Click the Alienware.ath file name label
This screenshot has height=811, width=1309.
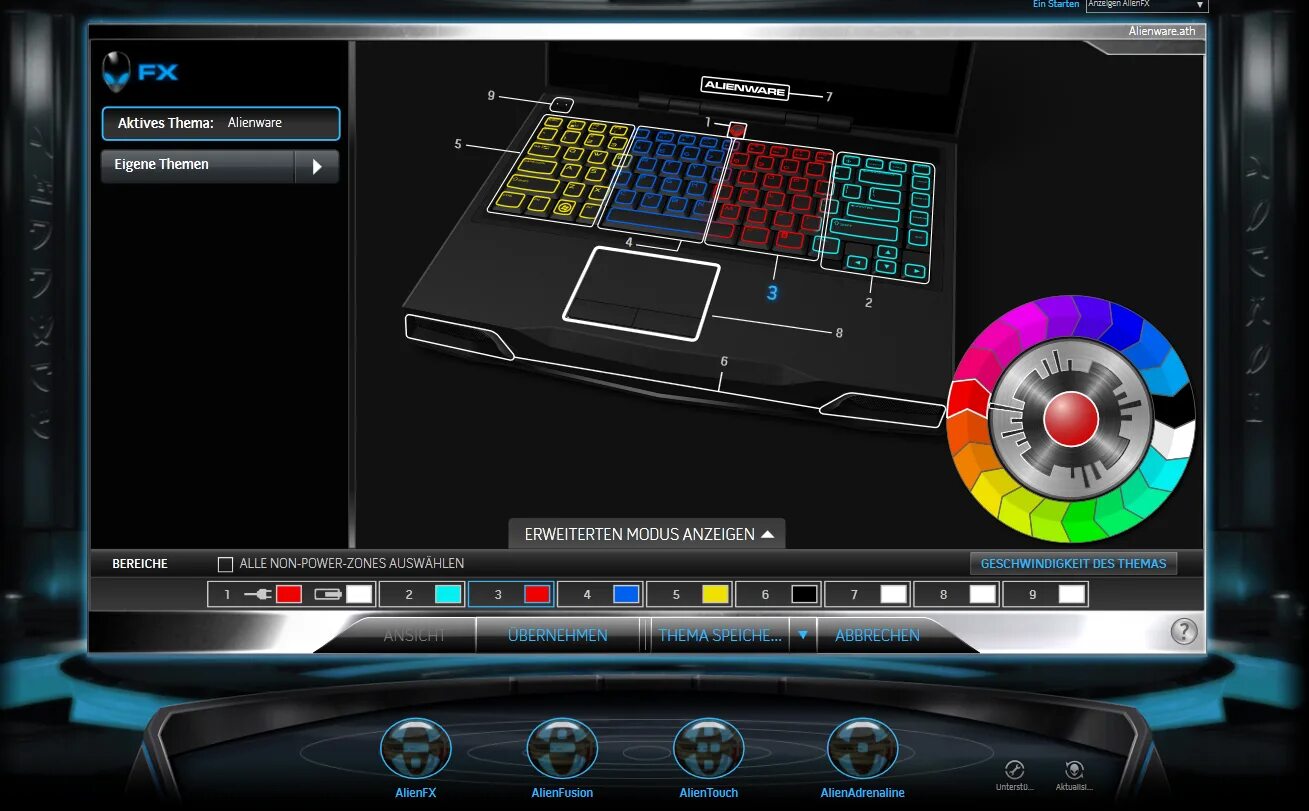pyautogui.click(x=1162, y=31)
